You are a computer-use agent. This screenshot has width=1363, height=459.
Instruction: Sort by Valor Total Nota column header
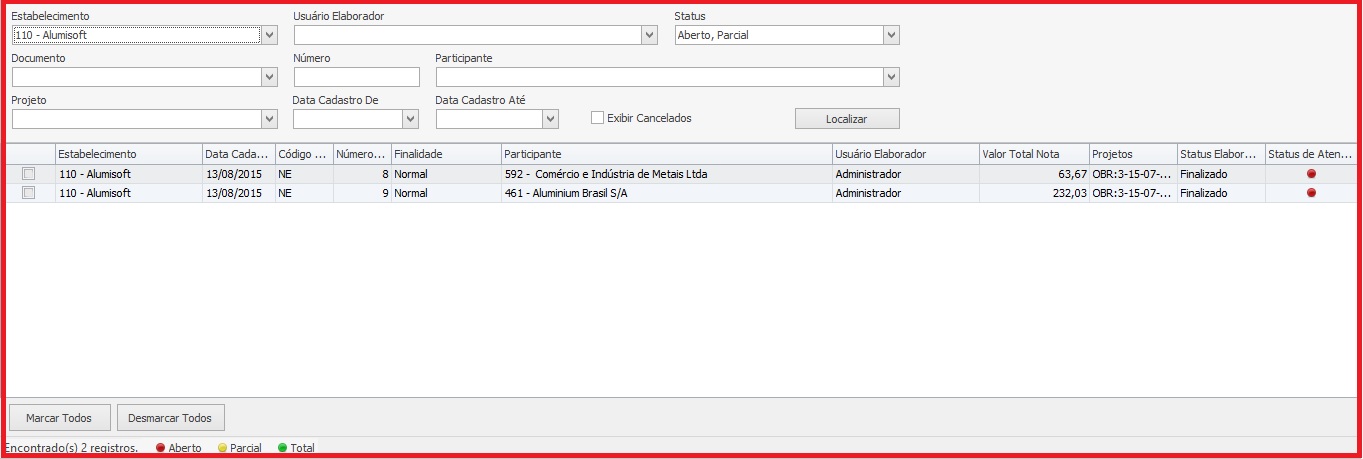point(1033,154)
